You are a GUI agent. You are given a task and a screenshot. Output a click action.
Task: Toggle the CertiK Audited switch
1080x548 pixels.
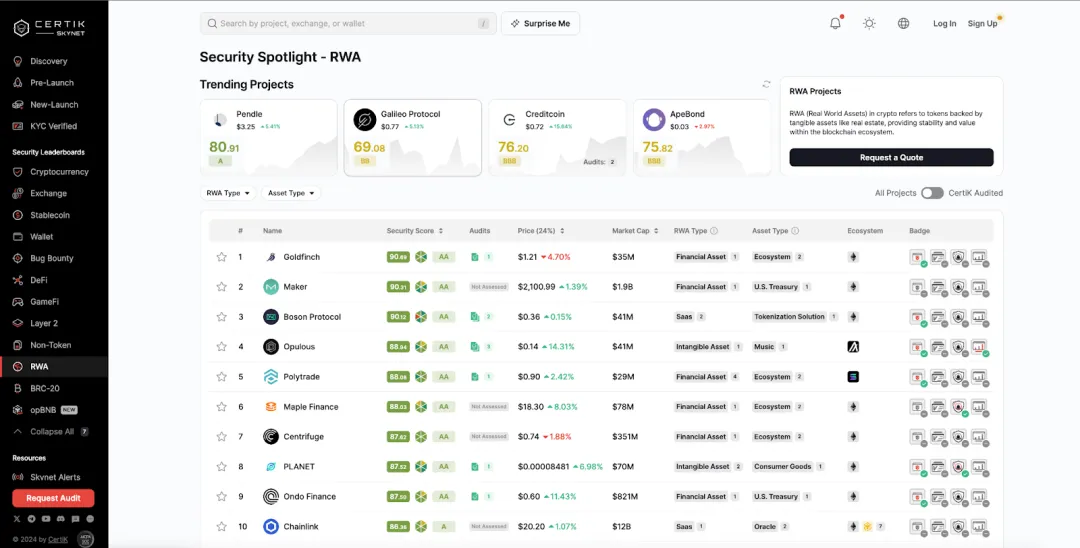point(932,193)
